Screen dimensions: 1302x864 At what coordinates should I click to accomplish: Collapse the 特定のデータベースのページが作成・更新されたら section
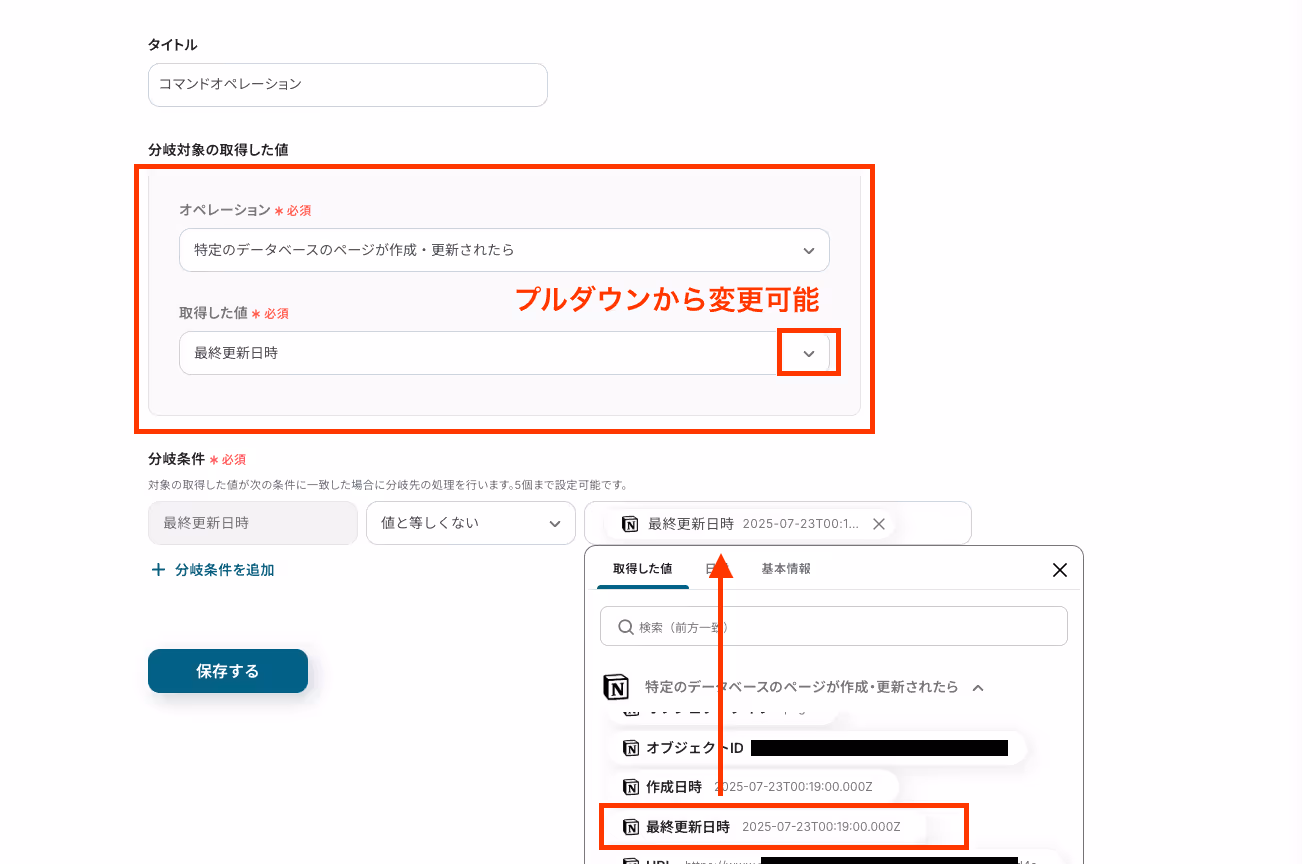[979, 688]
